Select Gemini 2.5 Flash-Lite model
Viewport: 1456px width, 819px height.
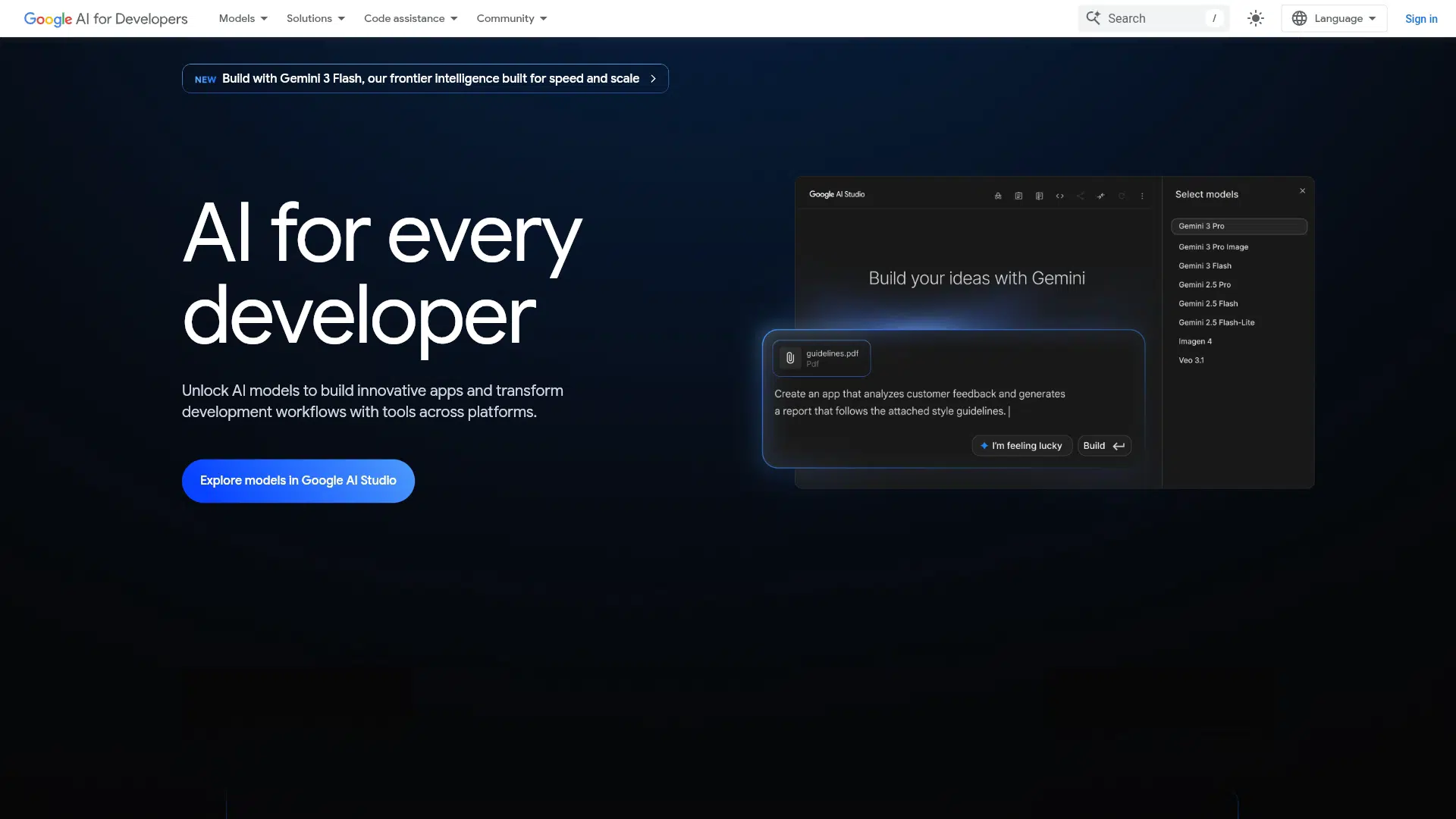[1216, 323]
